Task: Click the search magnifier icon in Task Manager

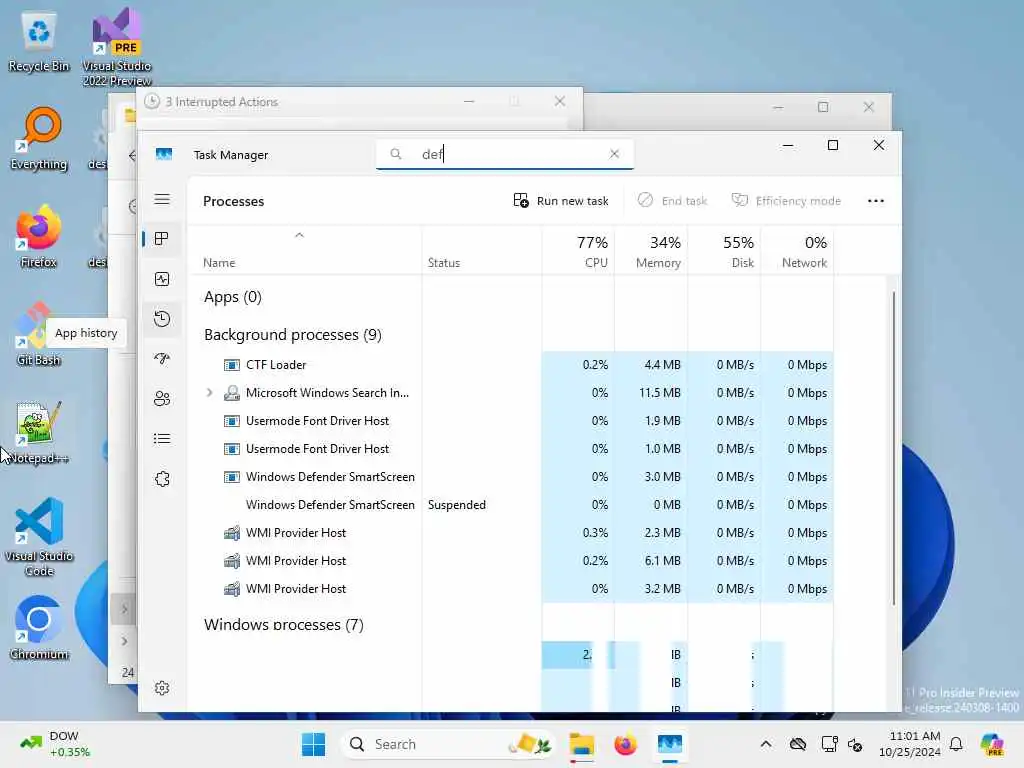Action: 396,154
